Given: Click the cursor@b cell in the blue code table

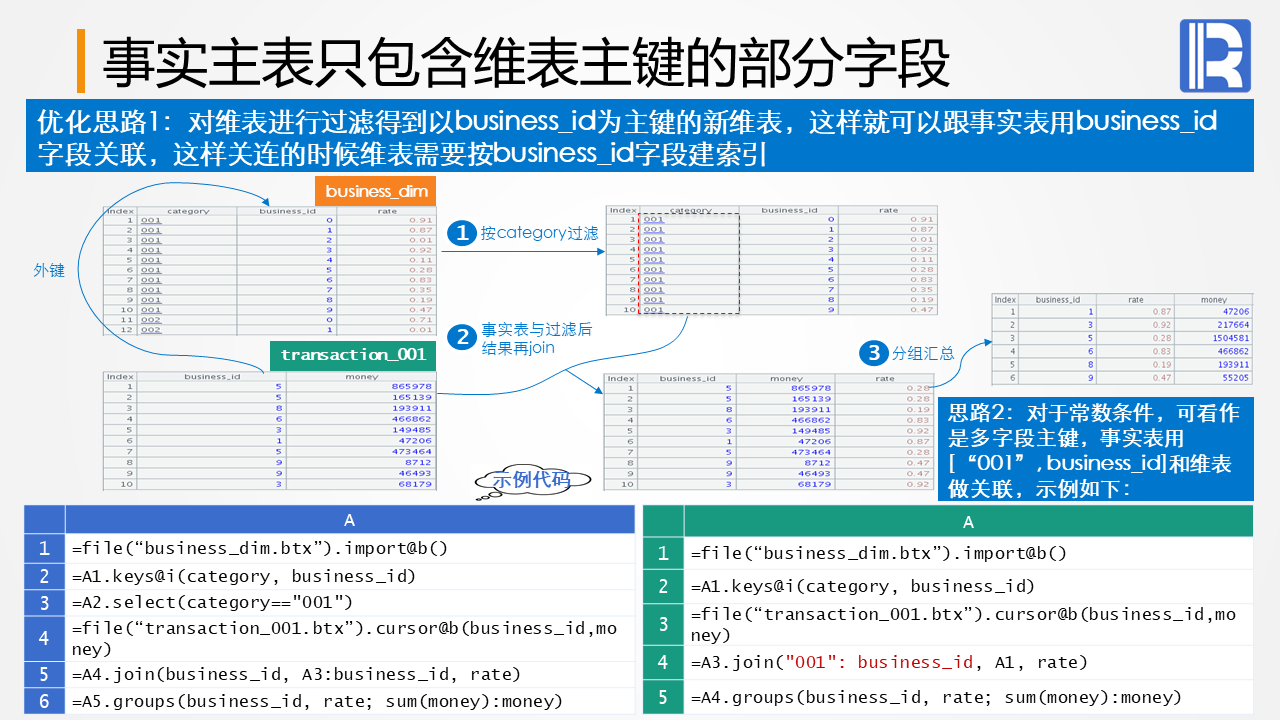Looking at the screenshot, I should (x=349, y=639).
